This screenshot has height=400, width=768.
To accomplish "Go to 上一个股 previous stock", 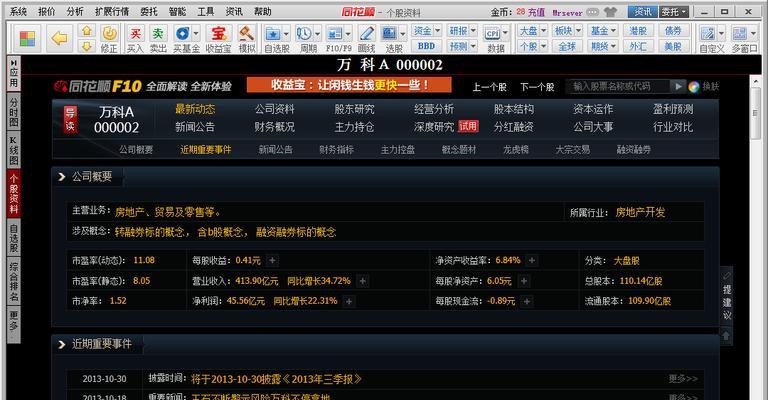I will 489,87.
